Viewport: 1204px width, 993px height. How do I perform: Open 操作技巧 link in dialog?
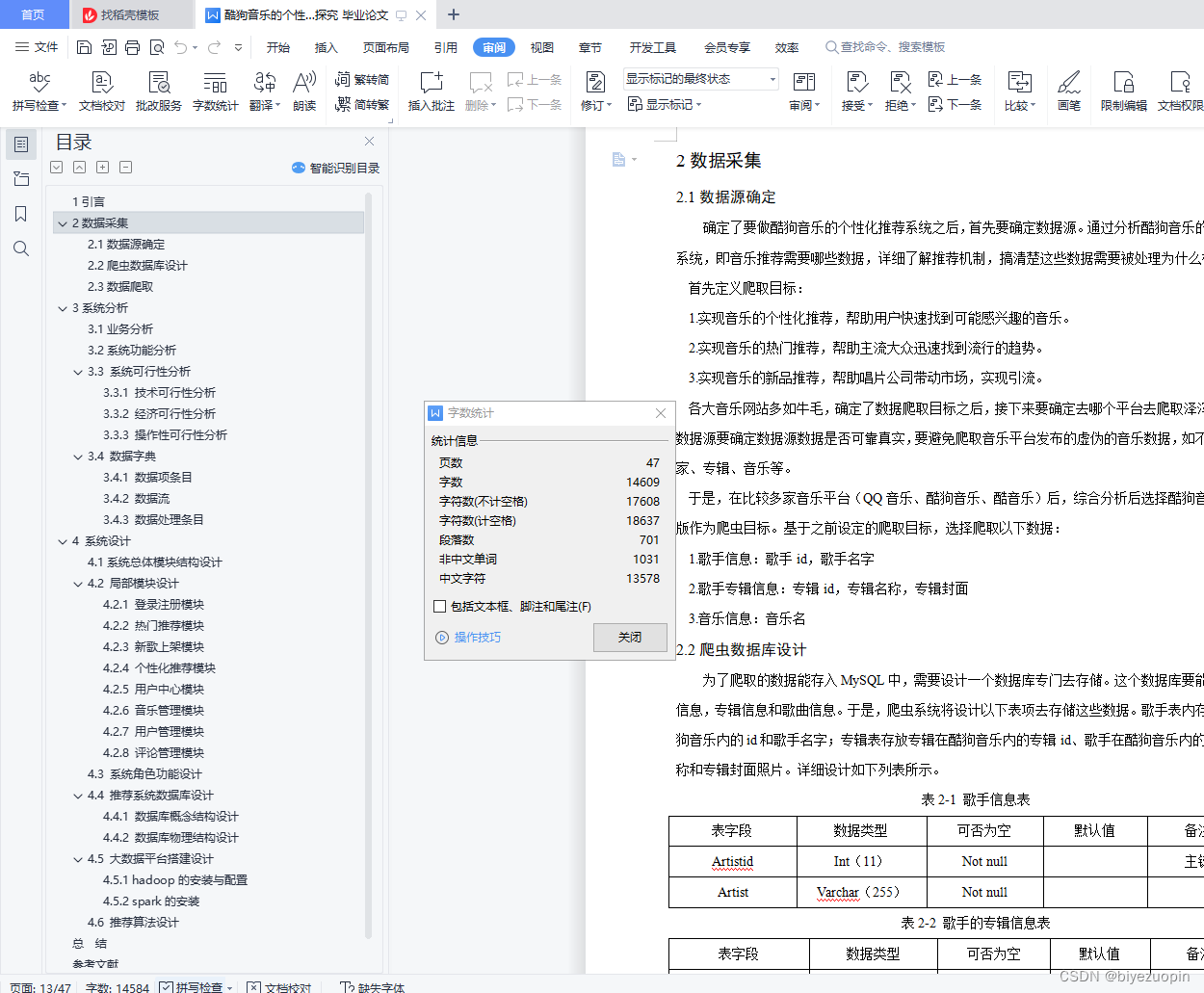pyautogui.click(x=468, y=638)
